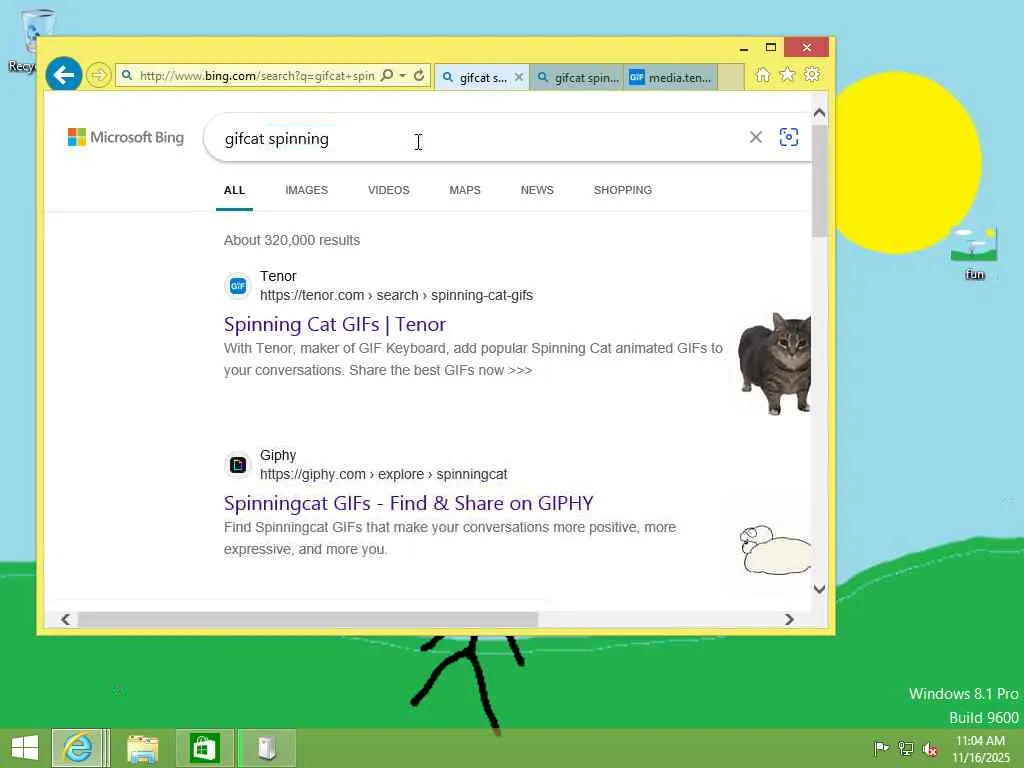Viewport: 1024px width, 768px height.
Task: Click the 'About 320,000 results' text
Action: click(x=292, y=240)
